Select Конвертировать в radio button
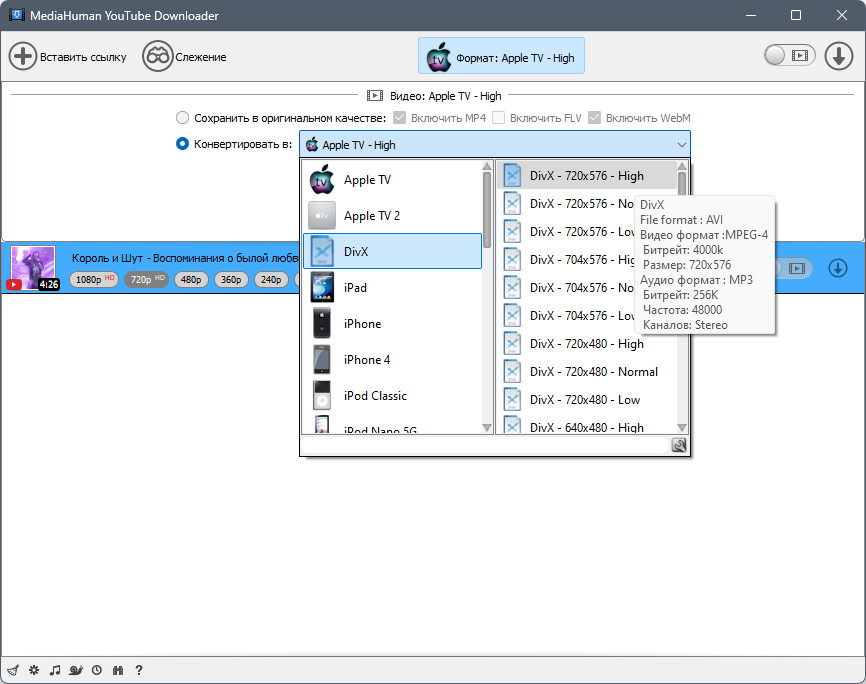866x684 pixels. [x=182, y=144]
